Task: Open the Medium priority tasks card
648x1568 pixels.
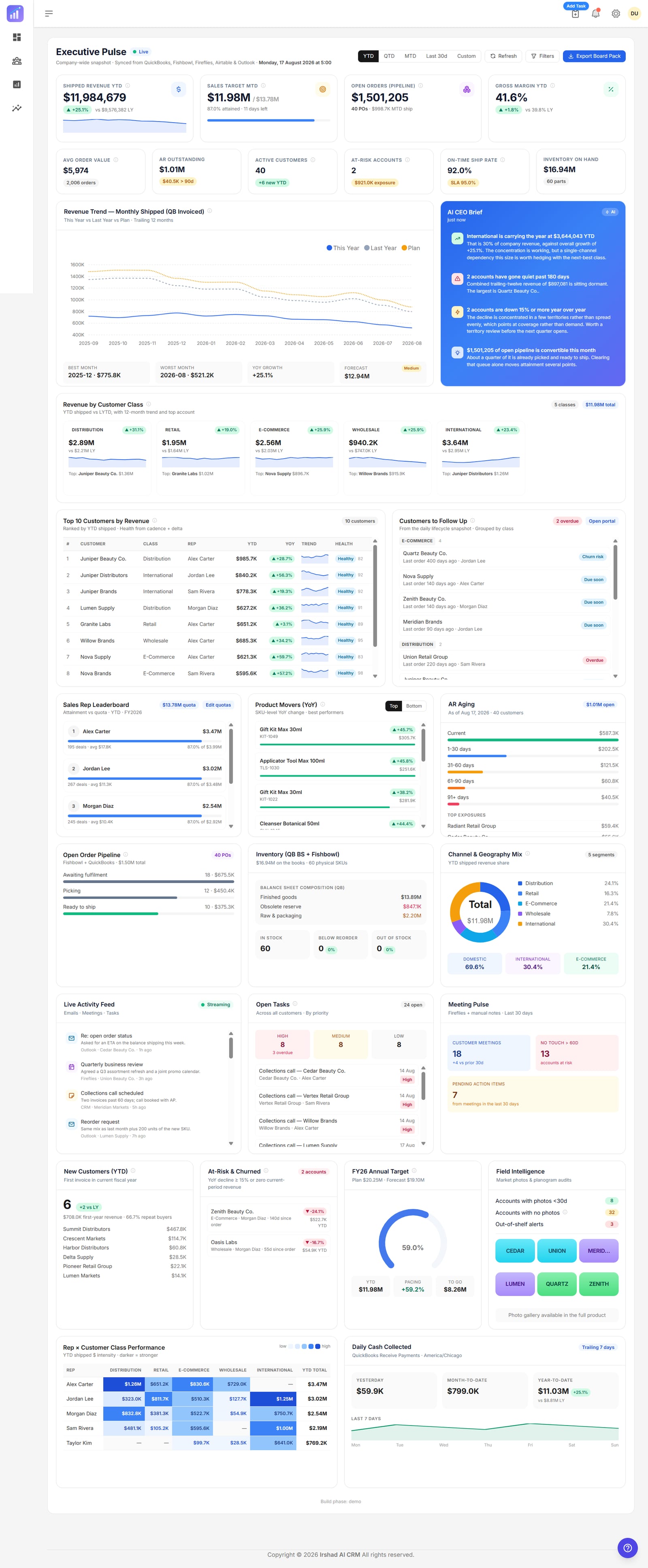Action: point(341,1045)
